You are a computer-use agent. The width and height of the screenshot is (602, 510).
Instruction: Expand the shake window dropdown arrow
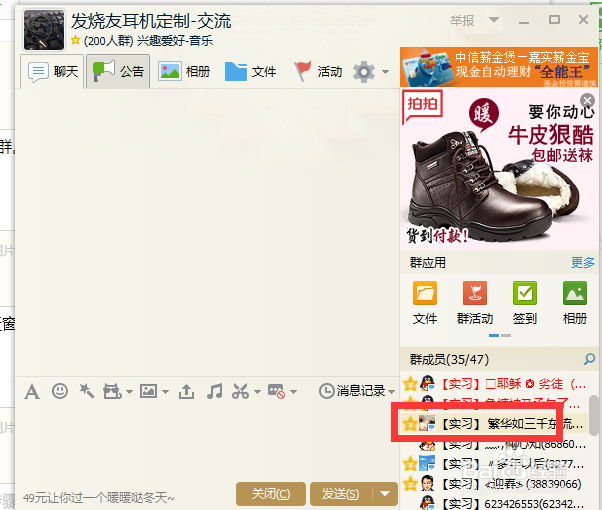click(129, 392)
